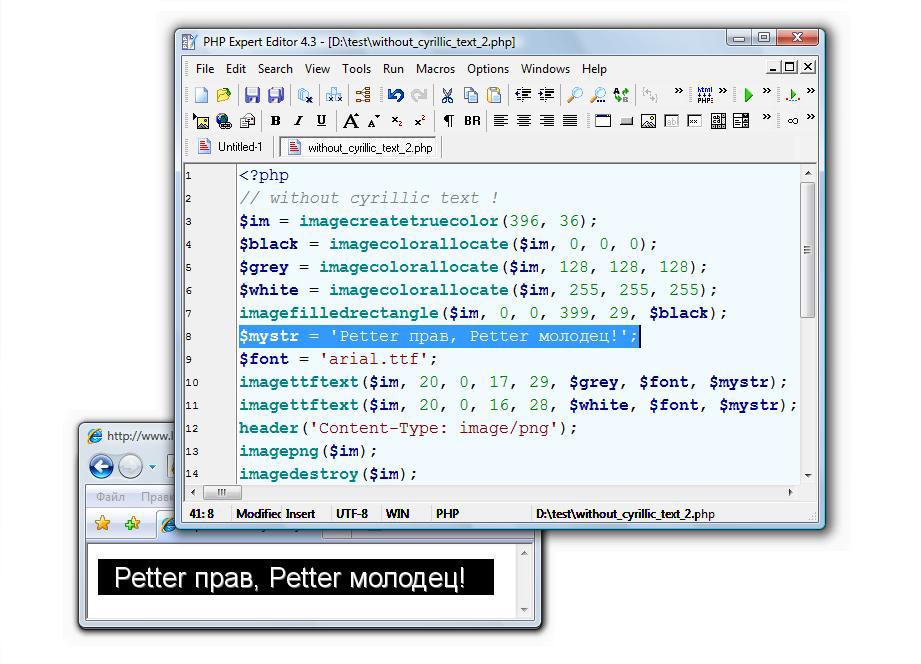Paste from clipboard with the paste icon

494,95
